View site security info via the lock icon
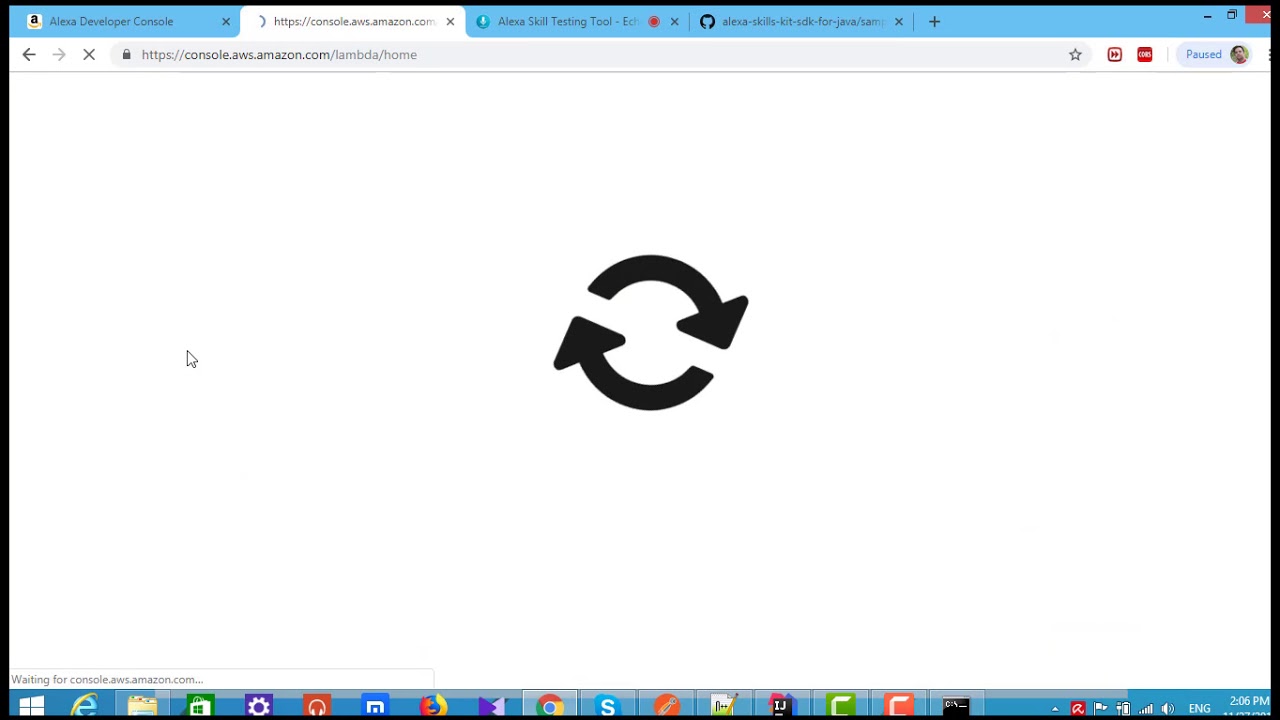 (x=126, y=55)
